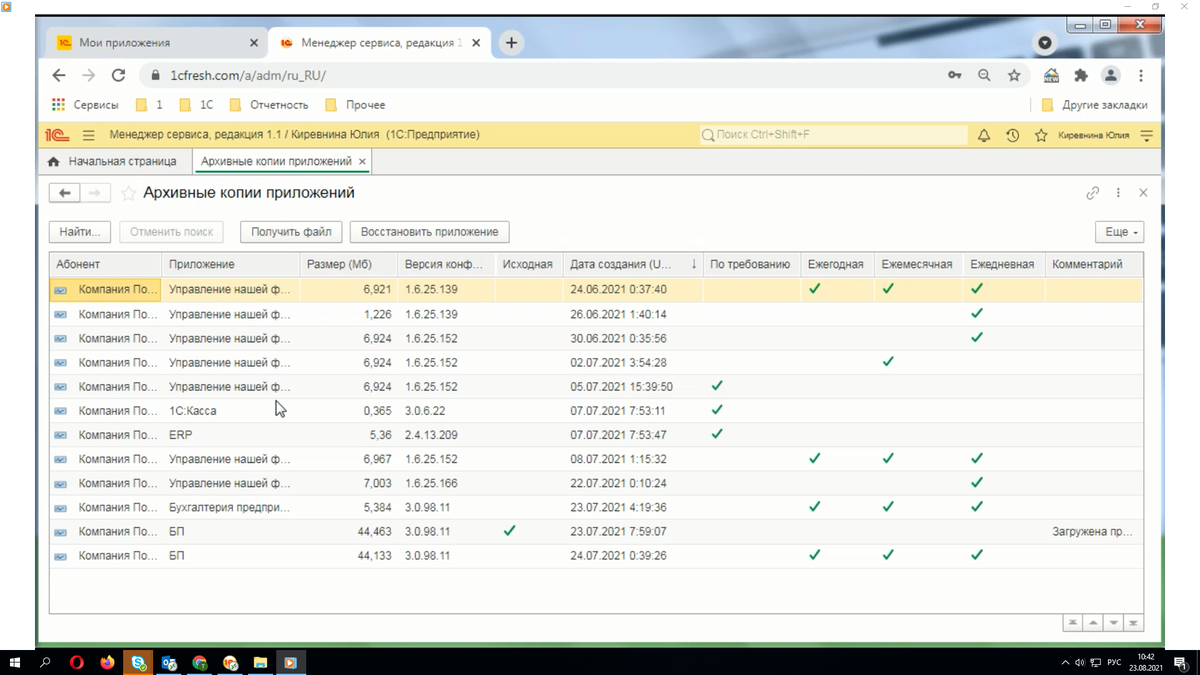
Task: Bookmark this page with the star
Action: point(1014,75)
